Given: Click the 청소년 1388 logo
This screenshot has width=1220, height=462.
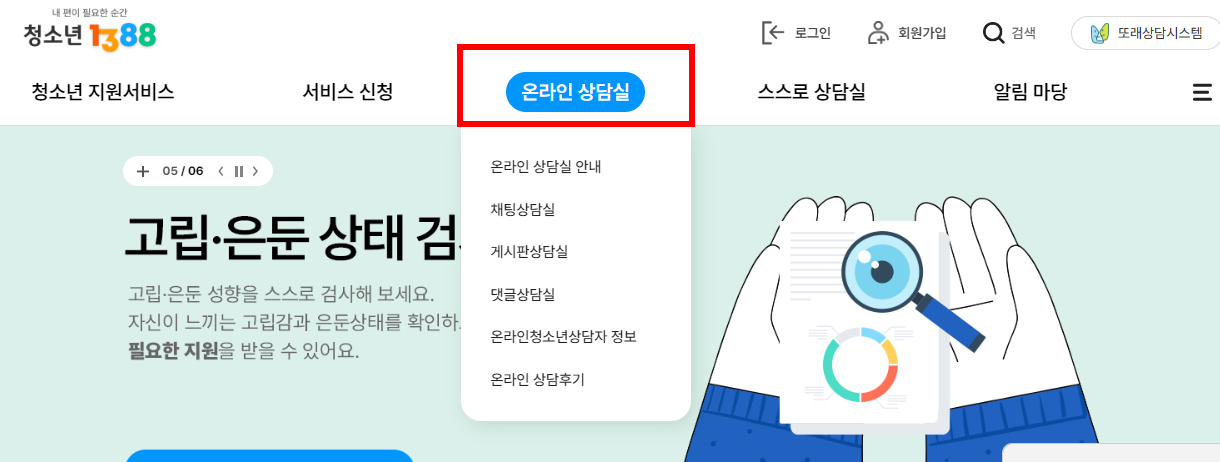Looking at the screenshot, I should (x=90, y=30).
